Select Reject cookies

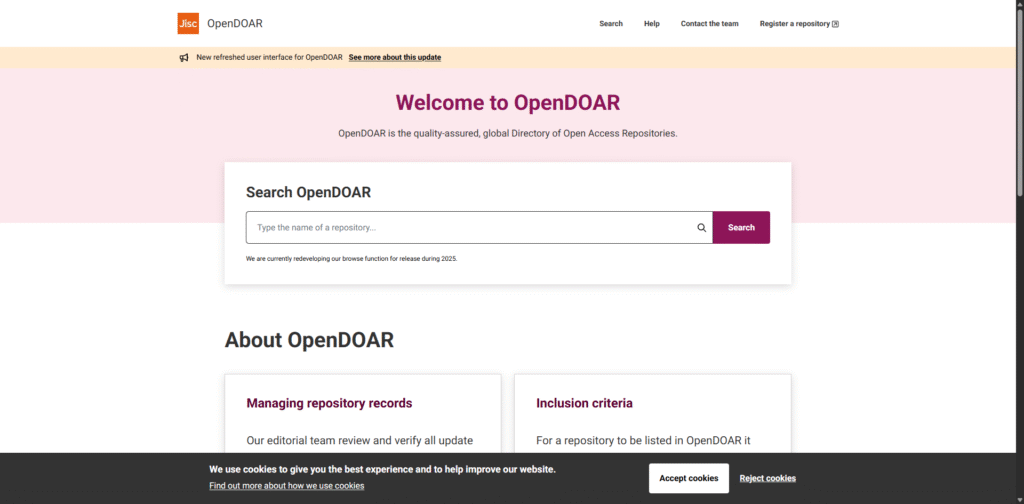pyautogui.click(x=767, y=478)
